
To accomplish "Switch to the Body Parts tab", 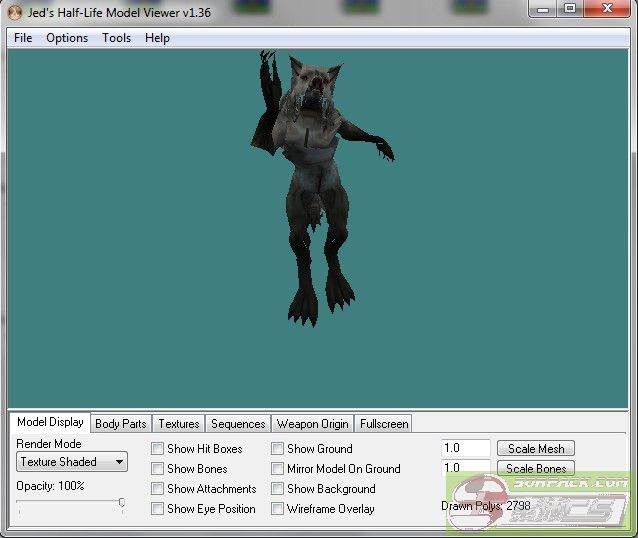I will (121, 424).
